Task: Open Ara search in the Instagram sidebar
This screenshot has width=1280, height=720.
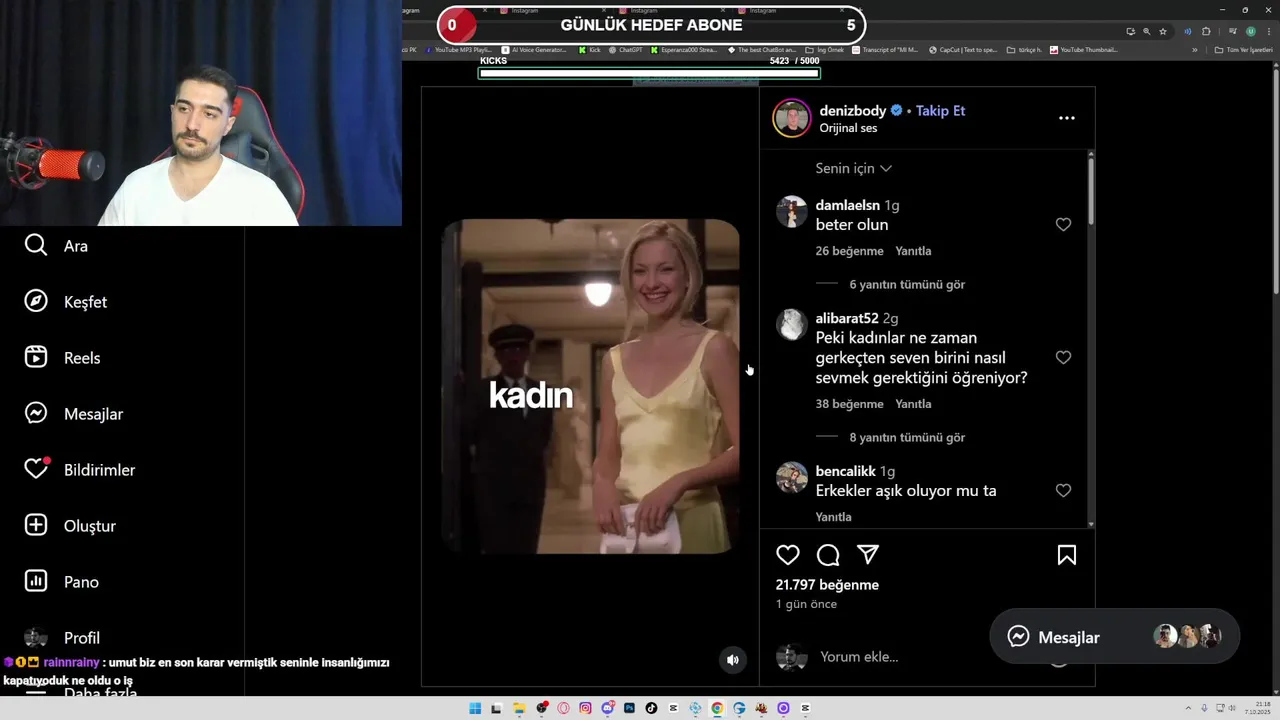Action: (56, 246)
